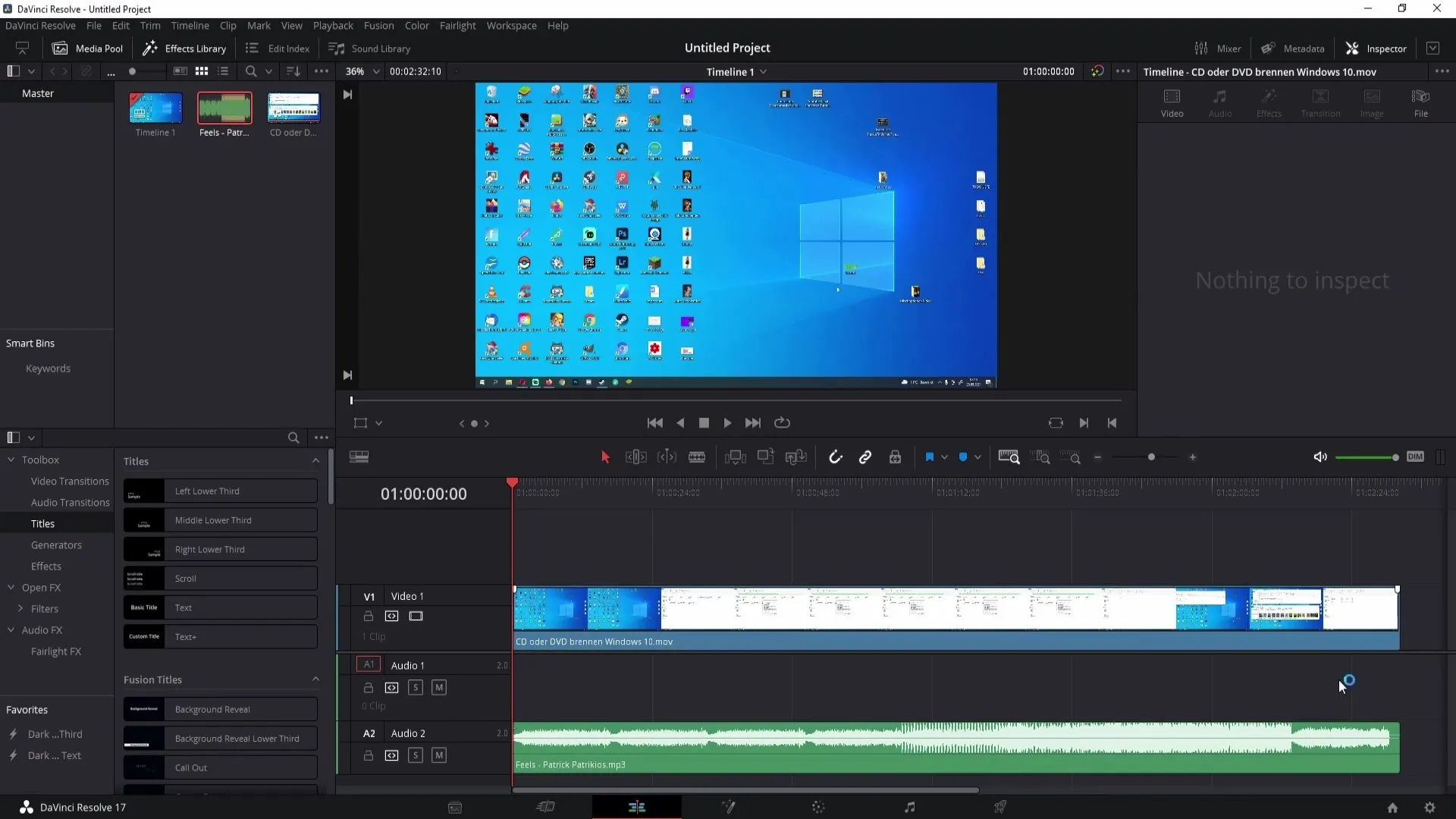Collapse the Fusion Titles section chevron
The height and width of the screenshot is (819, 1456).
click(315, 679)
